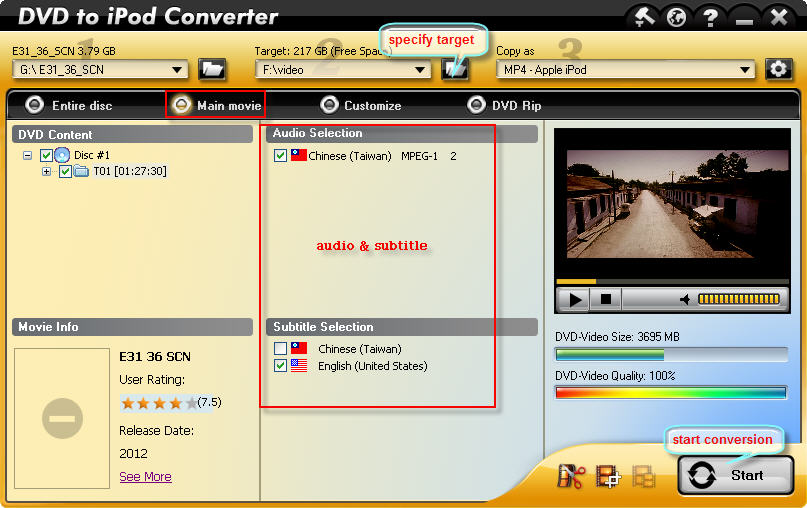The width and height of the screenshot is (807, 508).
Task: Open the tools hammer icon in title bar
Action: (643, 17)
